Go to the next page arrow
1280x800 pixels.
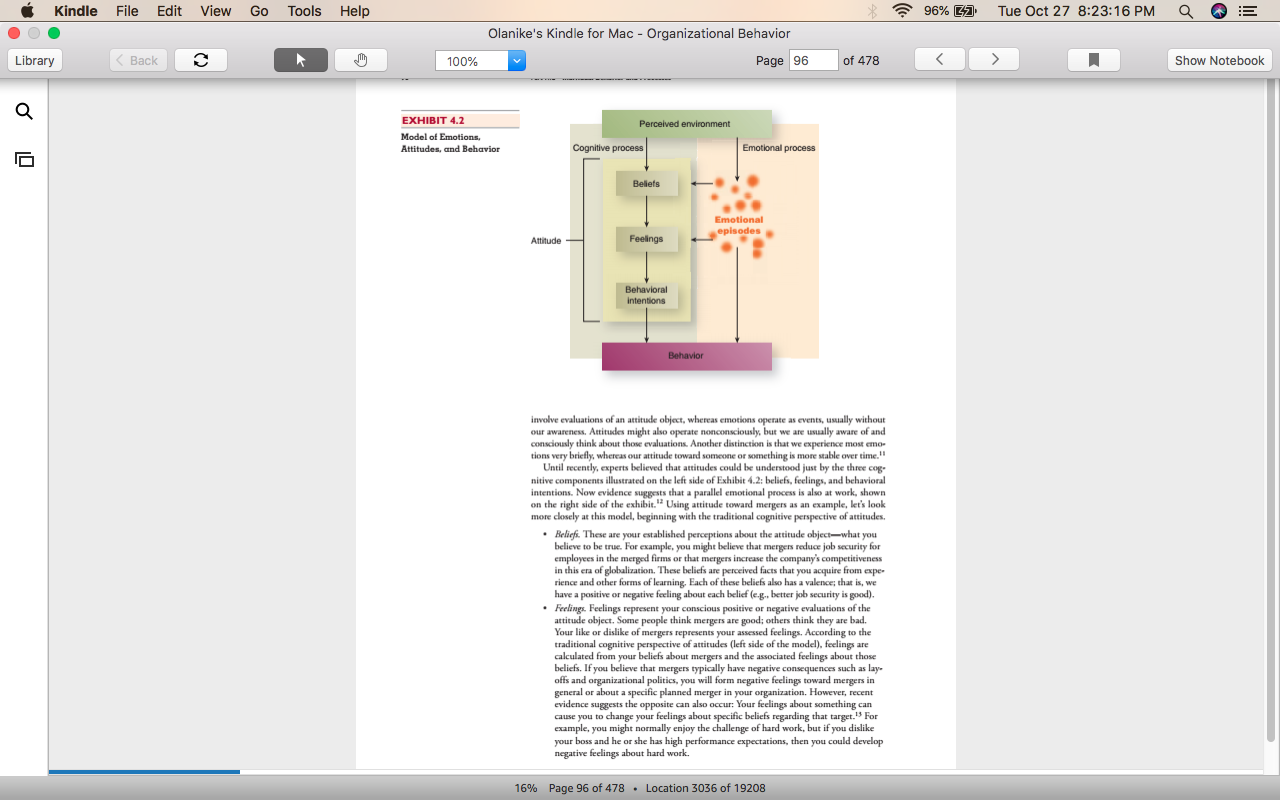(994, 59)
